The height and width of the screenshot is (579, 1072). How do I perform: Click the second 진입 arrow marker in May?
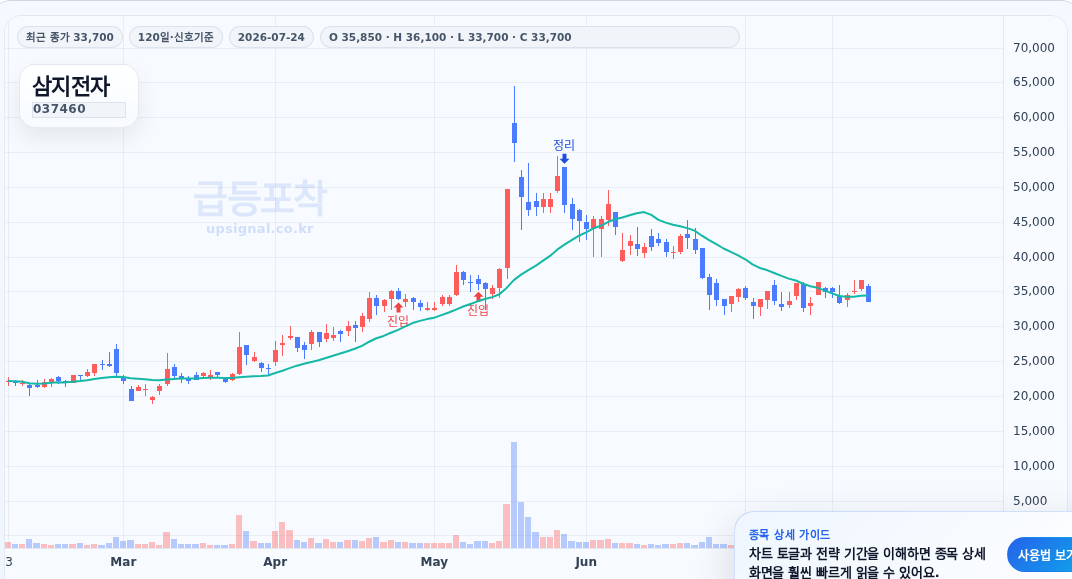coord(478,297)
